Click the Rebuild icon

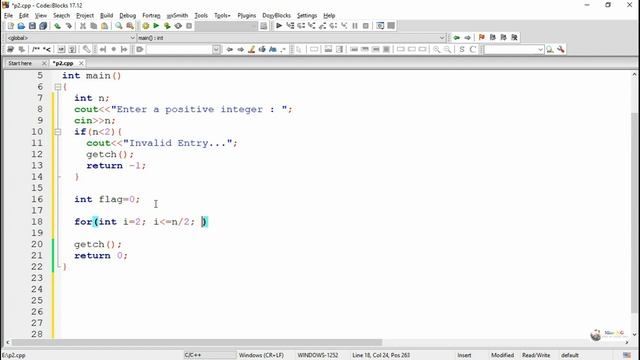(178, 26)
